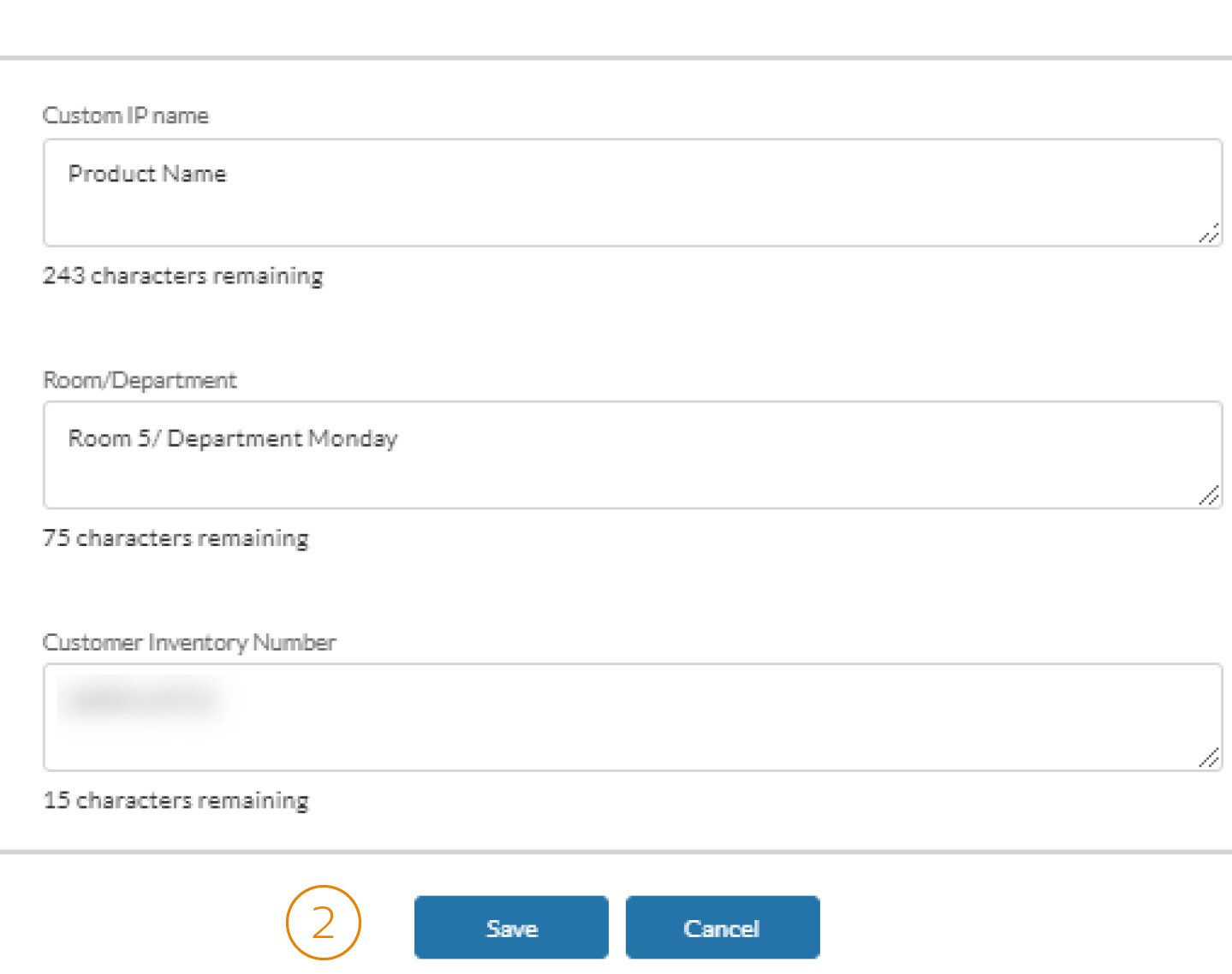Click the "243 characters remaining" counter

pos(183,276)
